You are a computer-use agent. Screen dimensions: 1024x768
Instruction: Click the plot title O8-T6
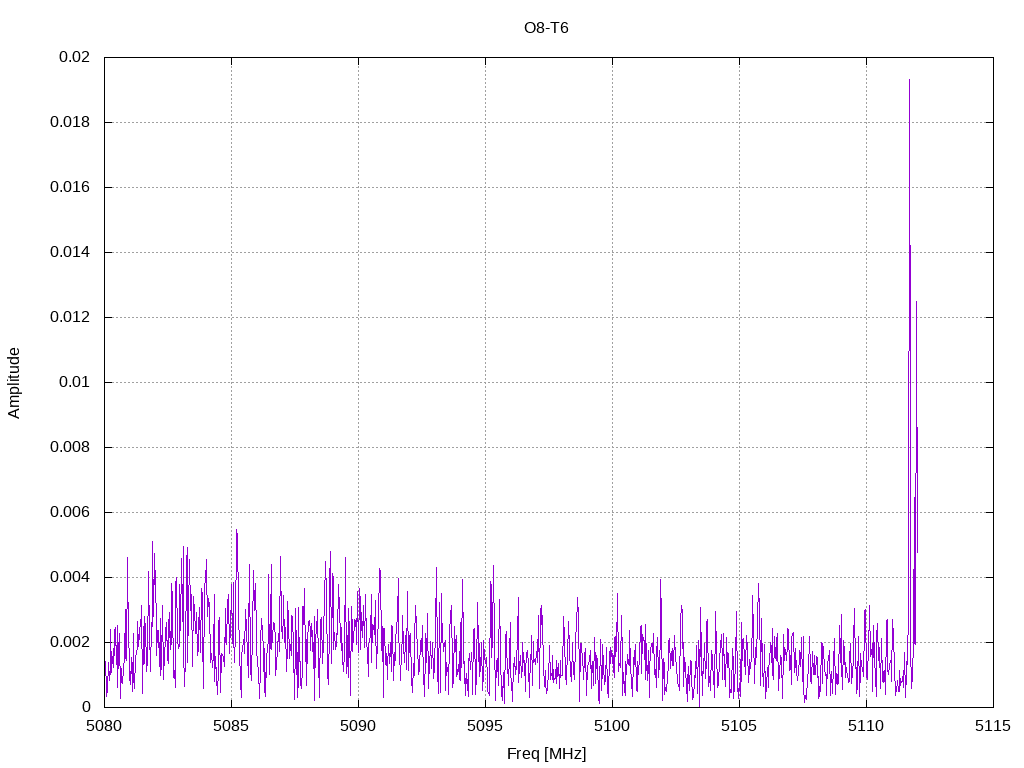(546, 28)
